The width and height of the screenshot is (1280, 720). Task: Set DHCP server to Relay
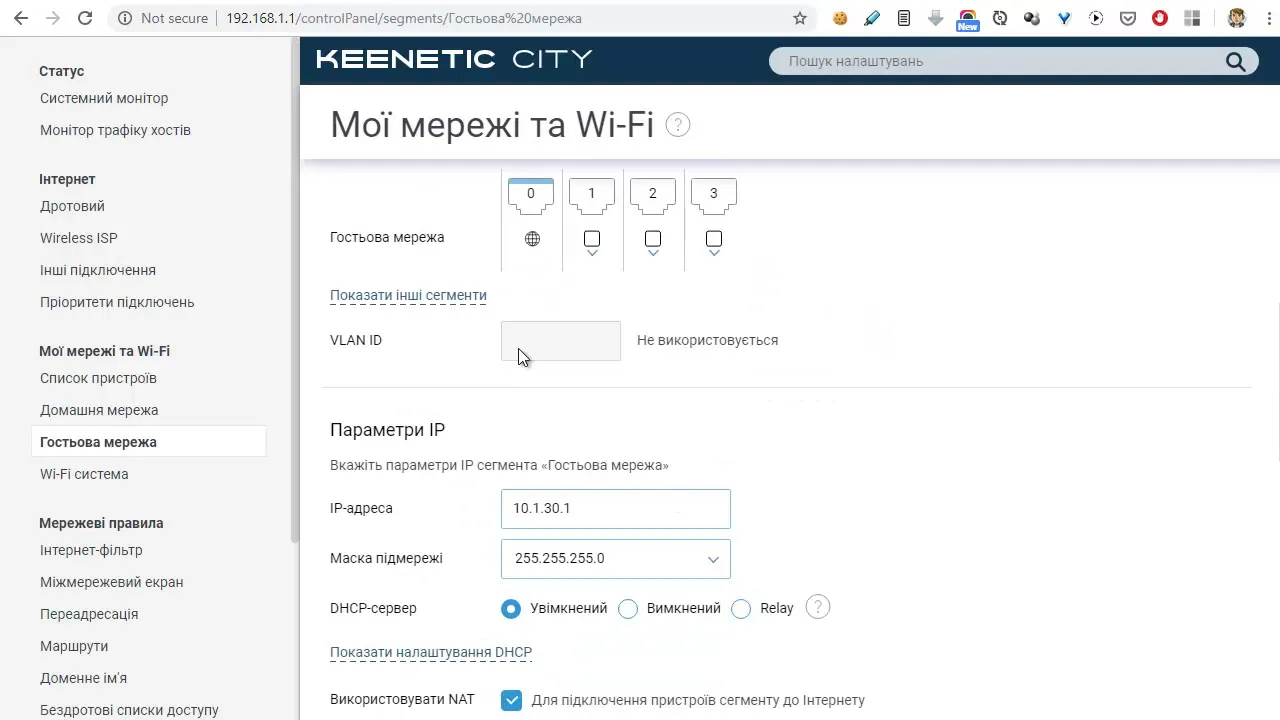pos(741,608)
